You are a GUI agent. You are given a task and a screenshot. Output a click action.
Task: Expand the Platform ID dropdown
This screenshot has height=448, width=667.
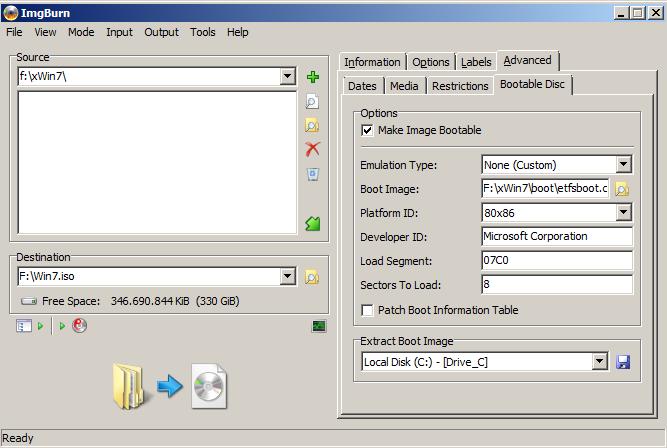click(623, 212)
